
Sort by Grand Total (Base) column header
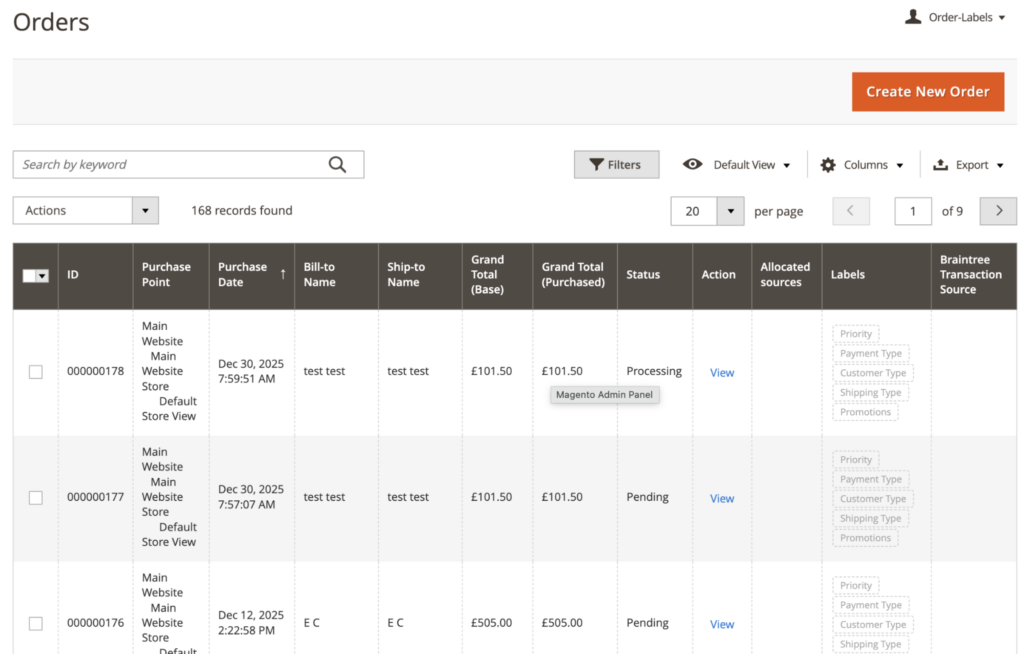point(497,275)
